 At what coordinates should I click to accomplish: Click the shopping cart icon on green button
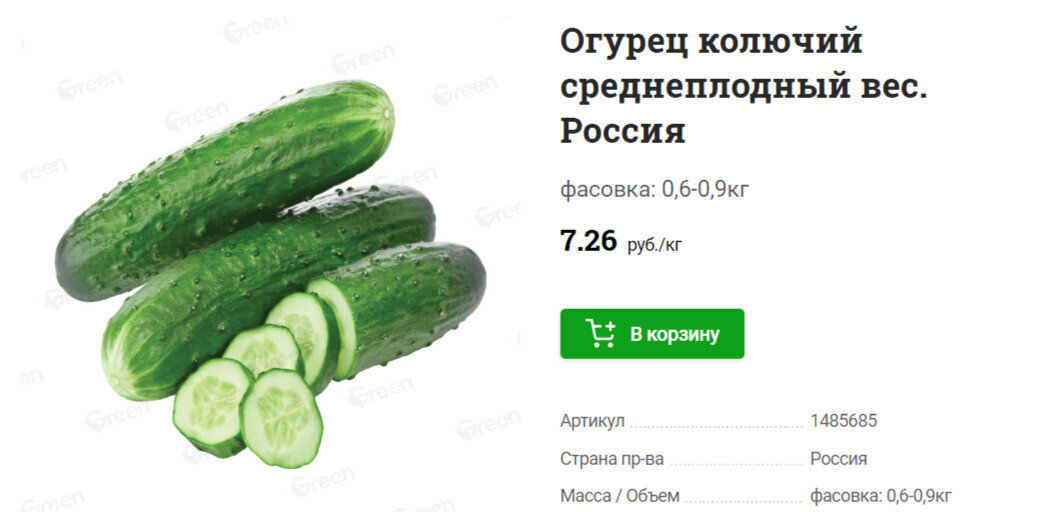(600, 333)
